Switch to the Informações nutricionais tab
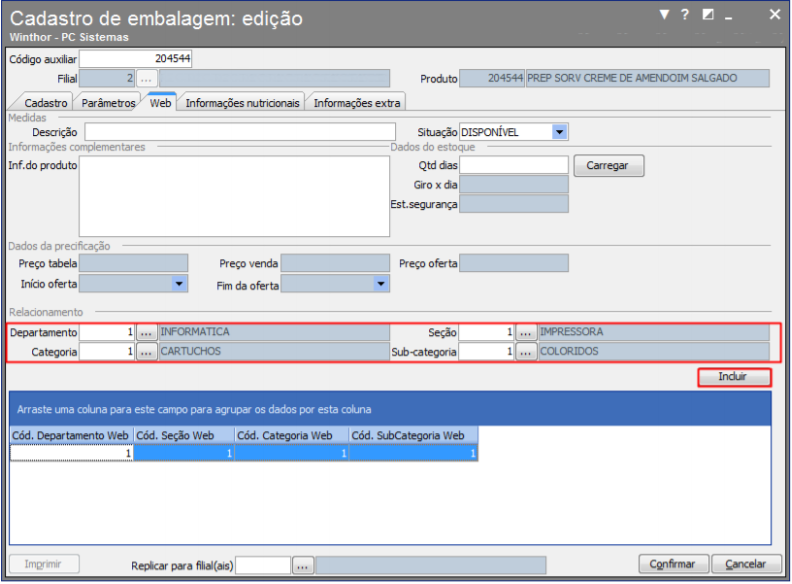792x584 pixels. coord(242,103)
